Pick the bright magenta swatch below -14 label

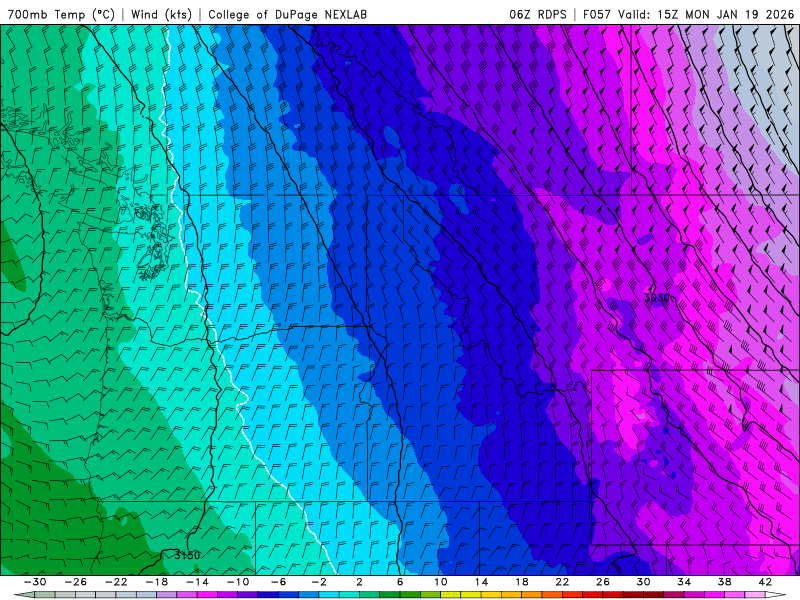[x=207, y=595]
